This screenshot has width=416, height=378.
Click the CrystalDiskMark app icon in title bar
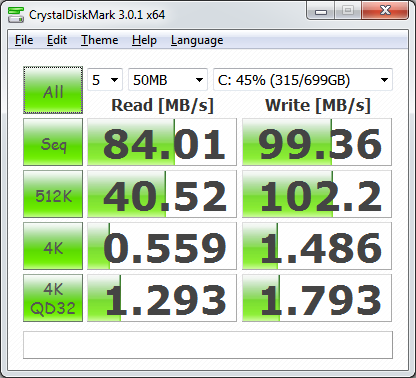pos(16,15)
